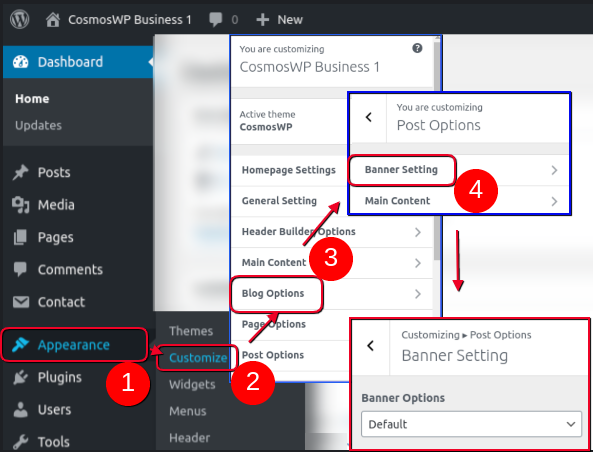The width and height of the screenshot is (593, 452).
Task: Open Homepage Settings in the customizer
Action: pos(289,170)
